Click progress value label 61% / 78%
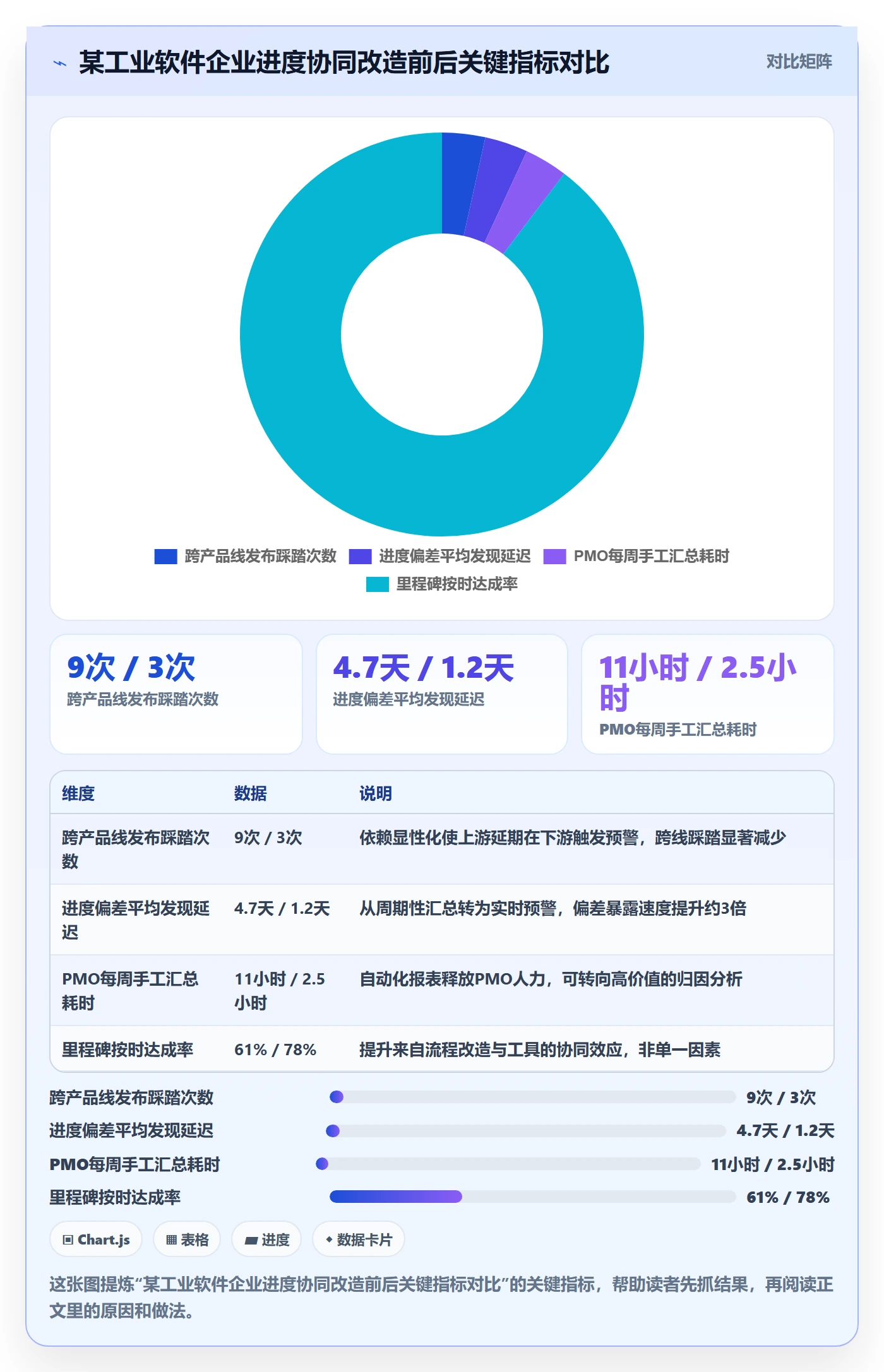 (x=788, y=1197)
